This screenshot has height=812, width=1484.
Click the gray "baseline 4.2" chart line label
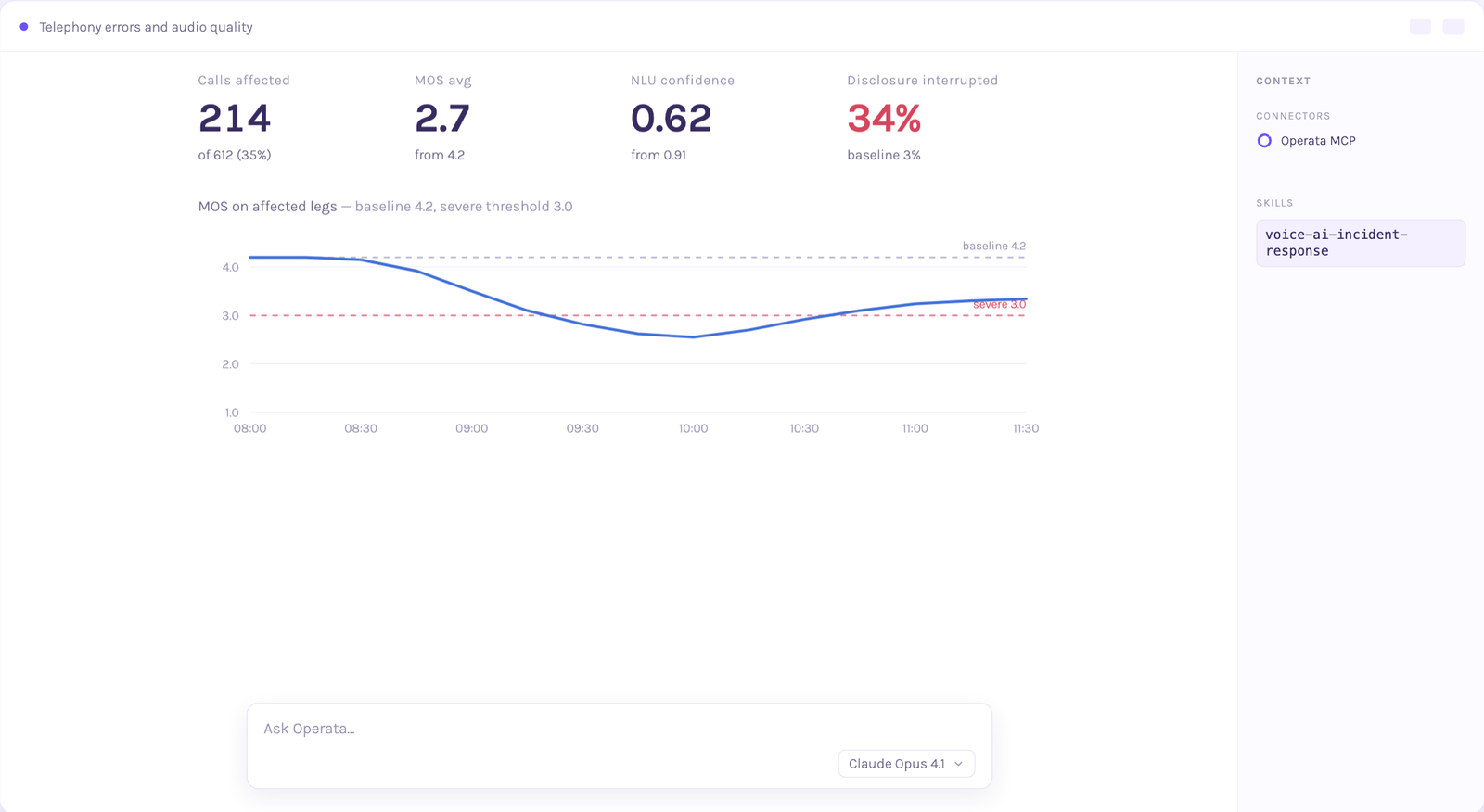(994, 246)
